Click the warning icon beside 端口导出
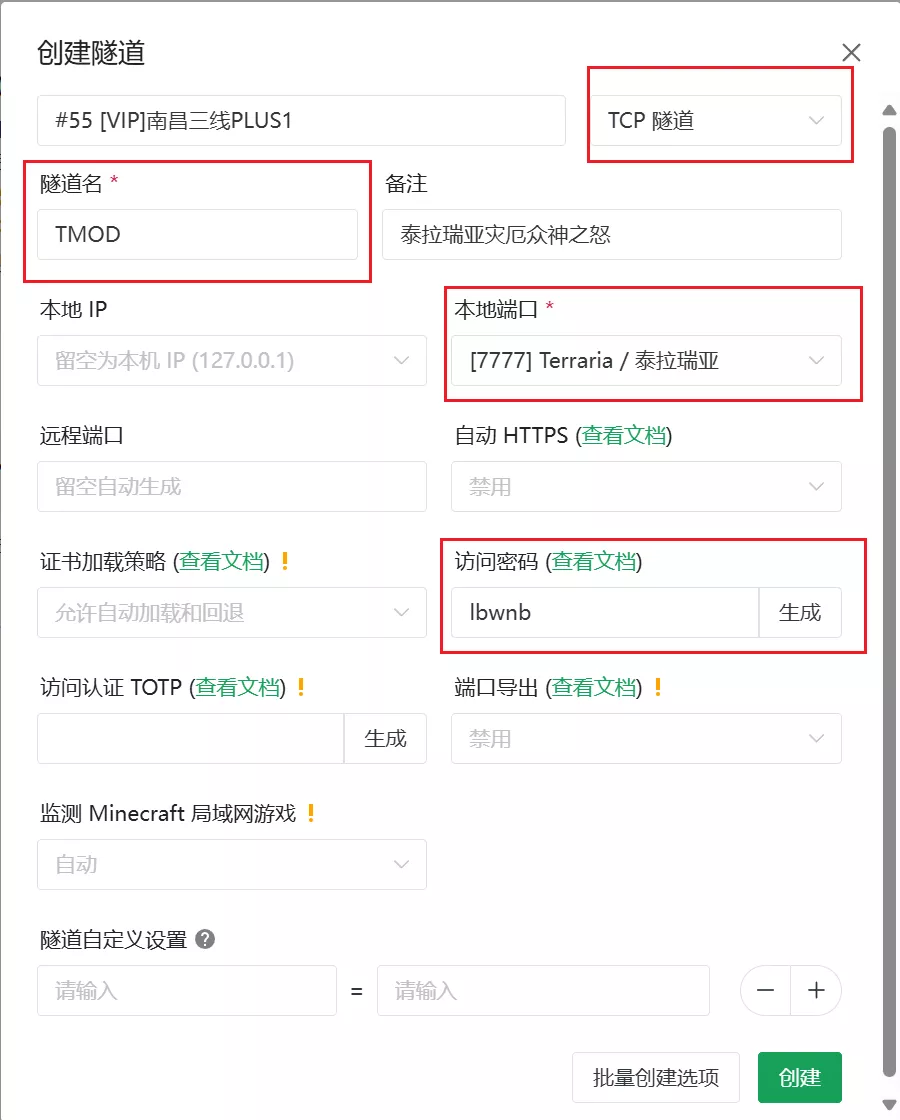 657,687
